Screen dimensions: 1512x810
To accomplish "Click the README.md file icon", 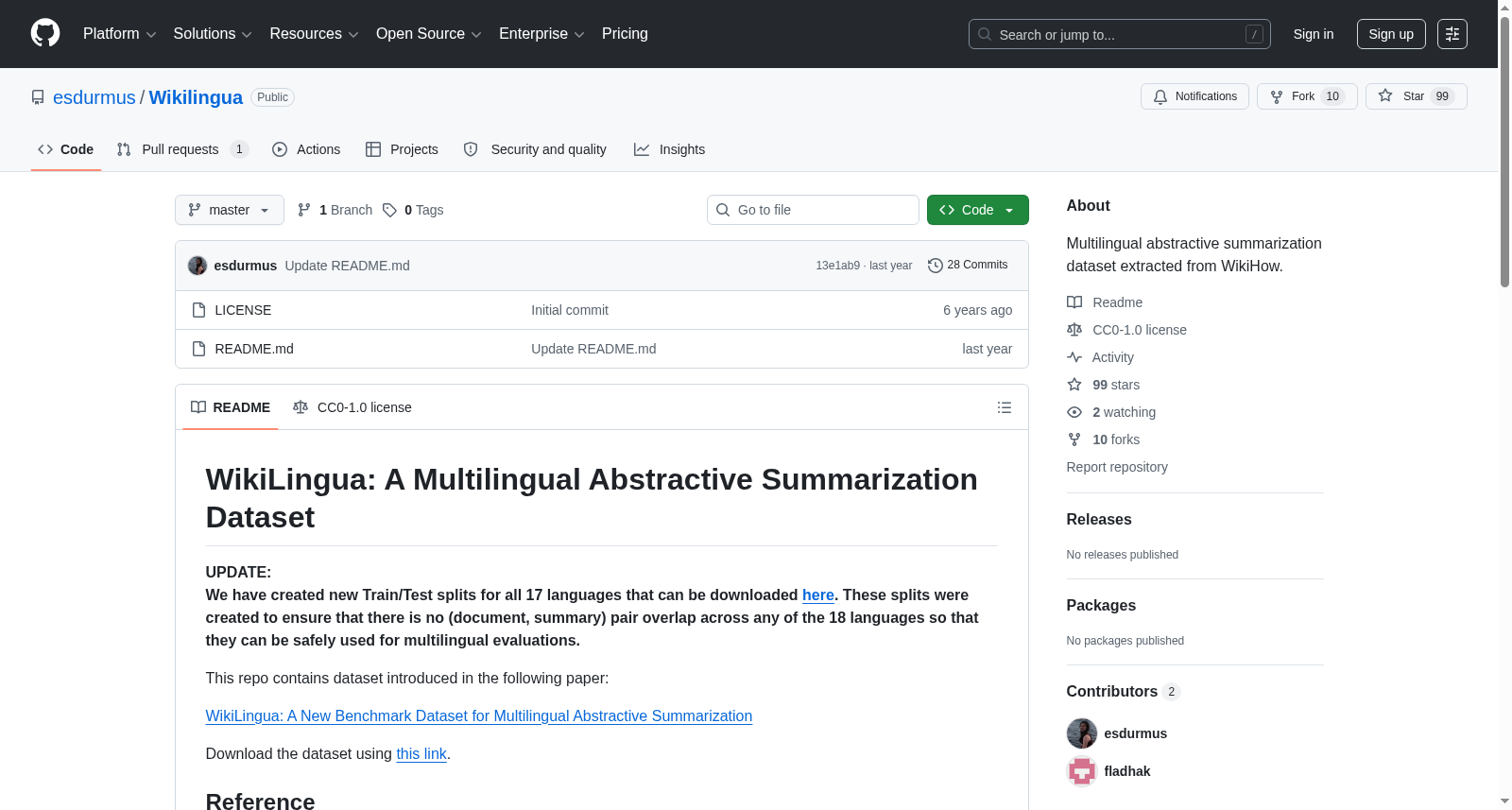I will point(198,349).
